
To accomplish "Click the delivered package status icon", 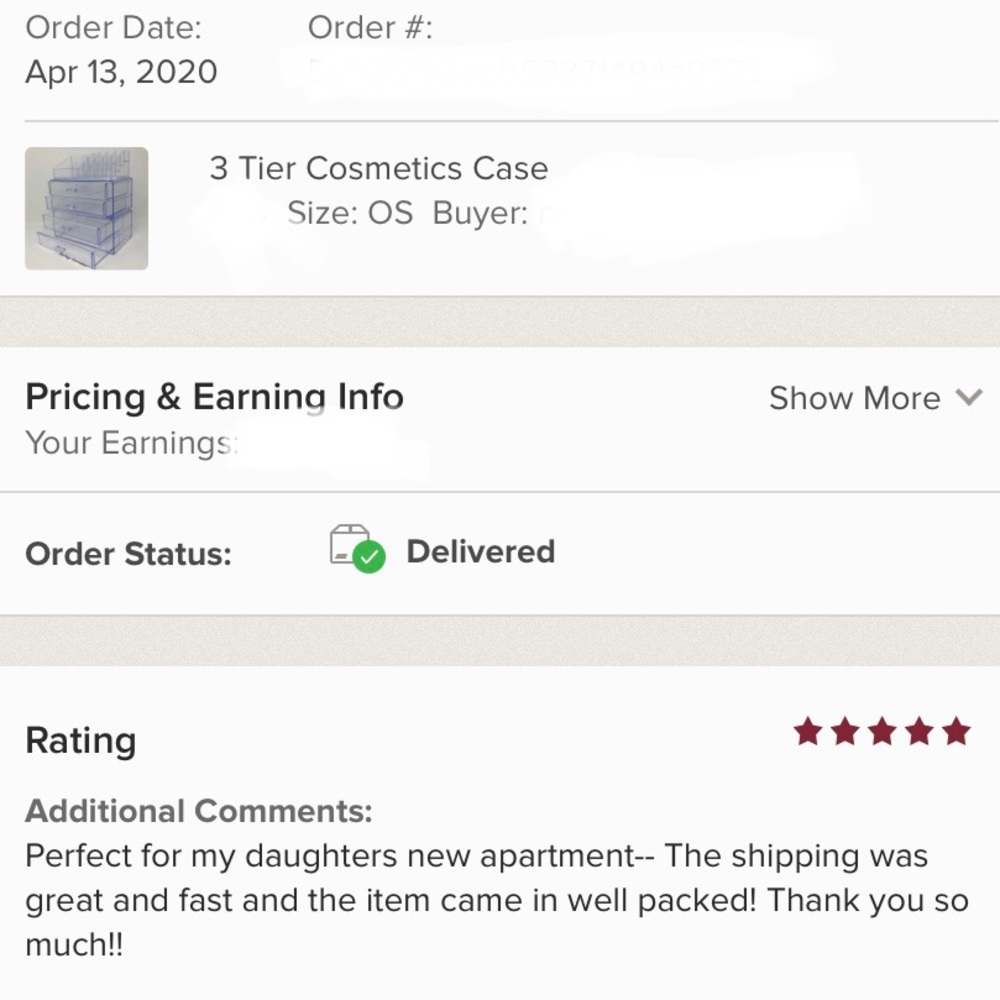I will click(357, 548).
